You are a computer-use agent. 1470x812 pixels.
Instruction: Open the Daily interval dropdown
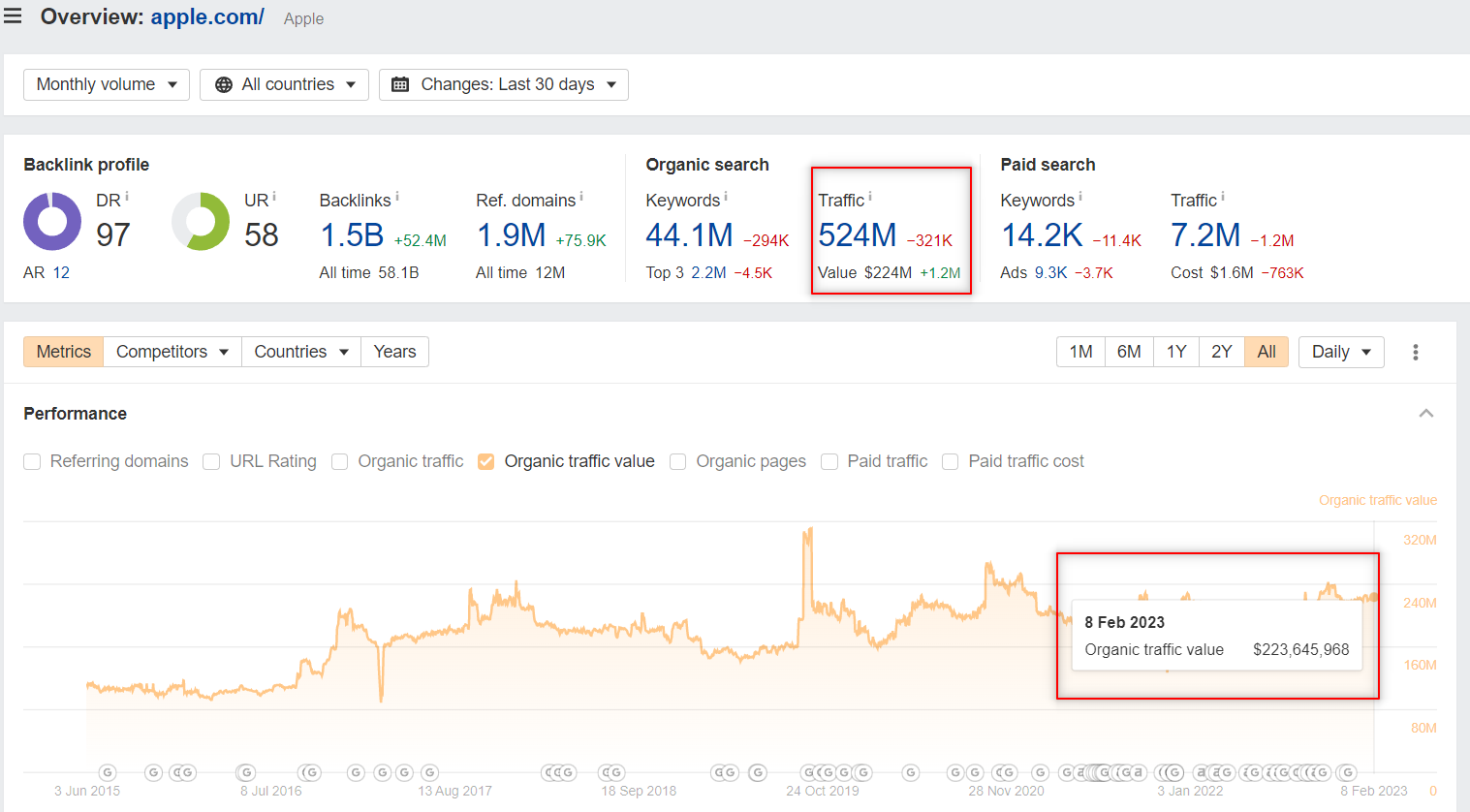coord(1341,352)
